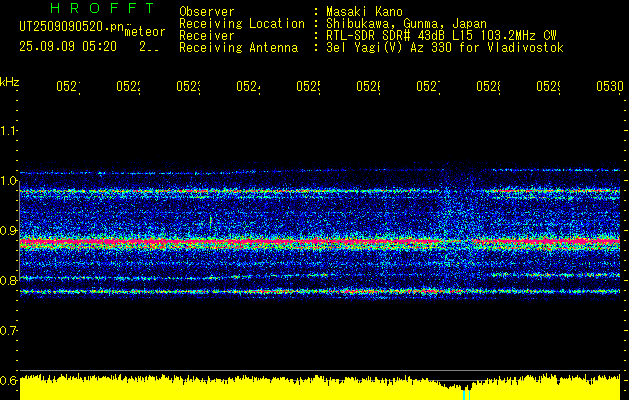629x400 pixels.
Task: Click the HROFFT title text
Action: 103,8
